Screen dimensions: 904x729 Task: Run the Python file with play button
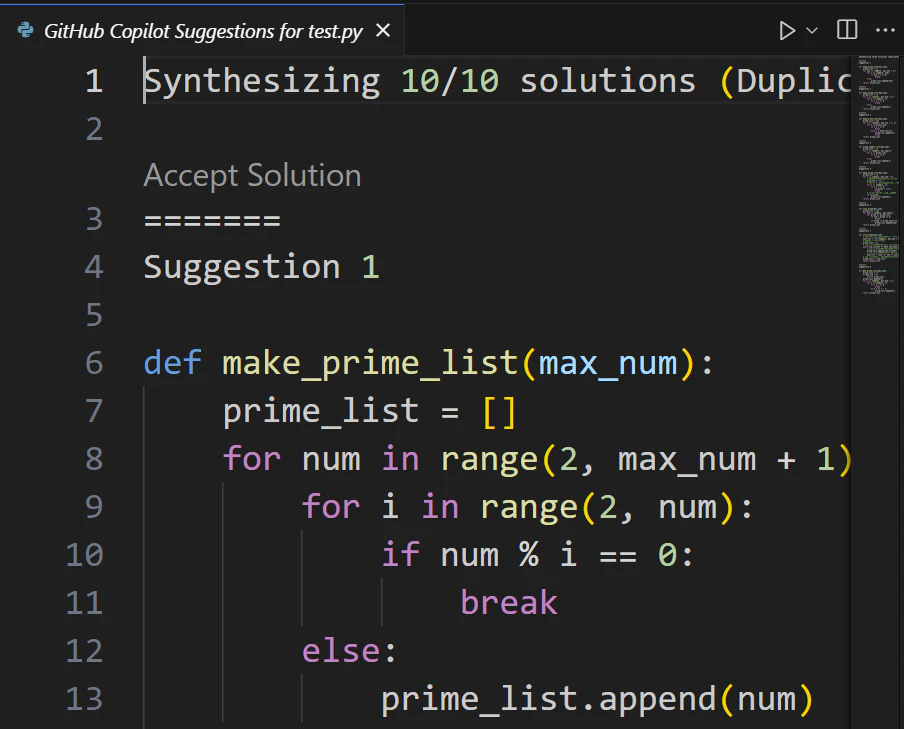pyautogui.click(x=786, y=31)
